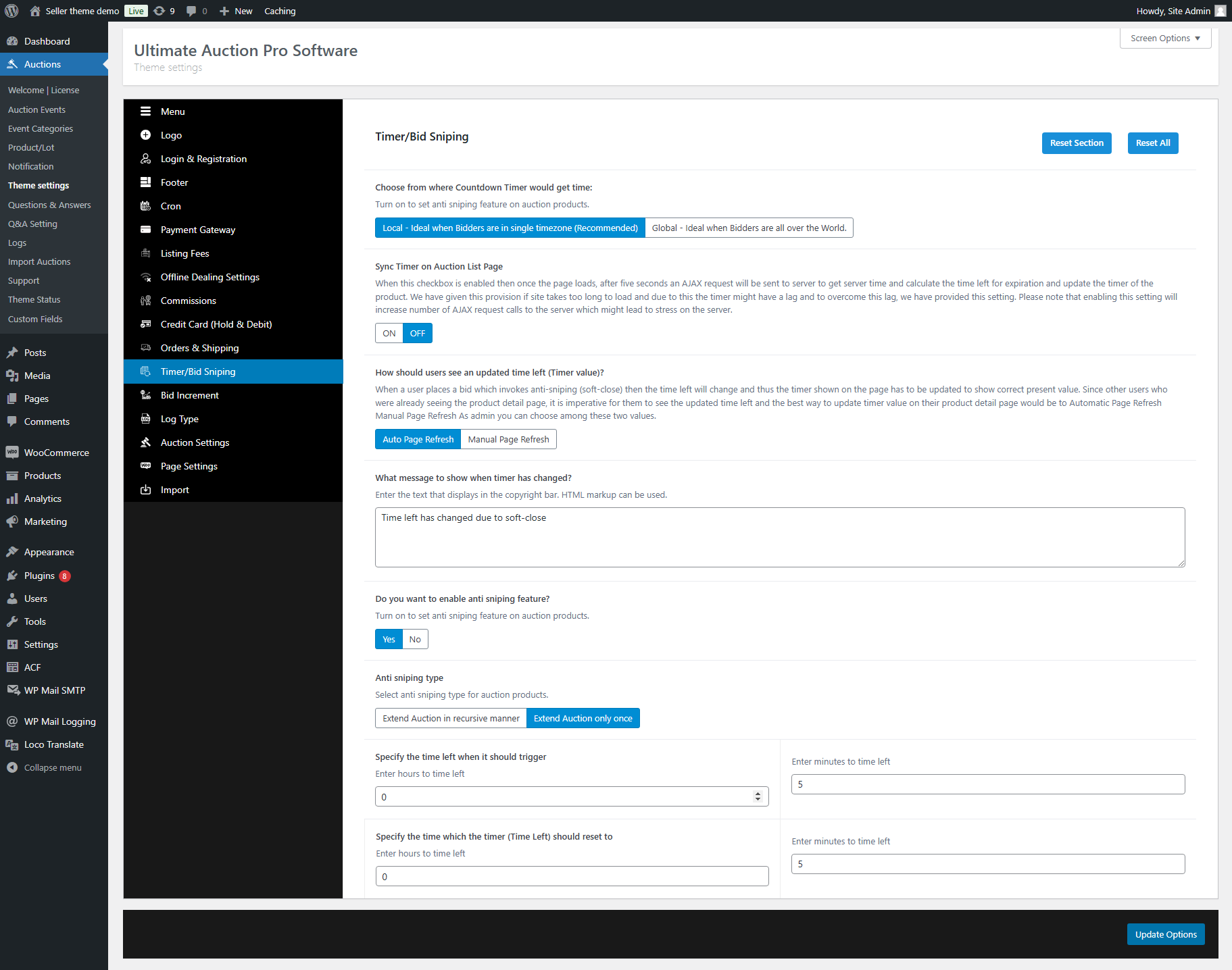Viewport: 1232px width, 970px height.
Task: Open the Credit Card (Hold & Debit) tab
Action: pos(233,324)
